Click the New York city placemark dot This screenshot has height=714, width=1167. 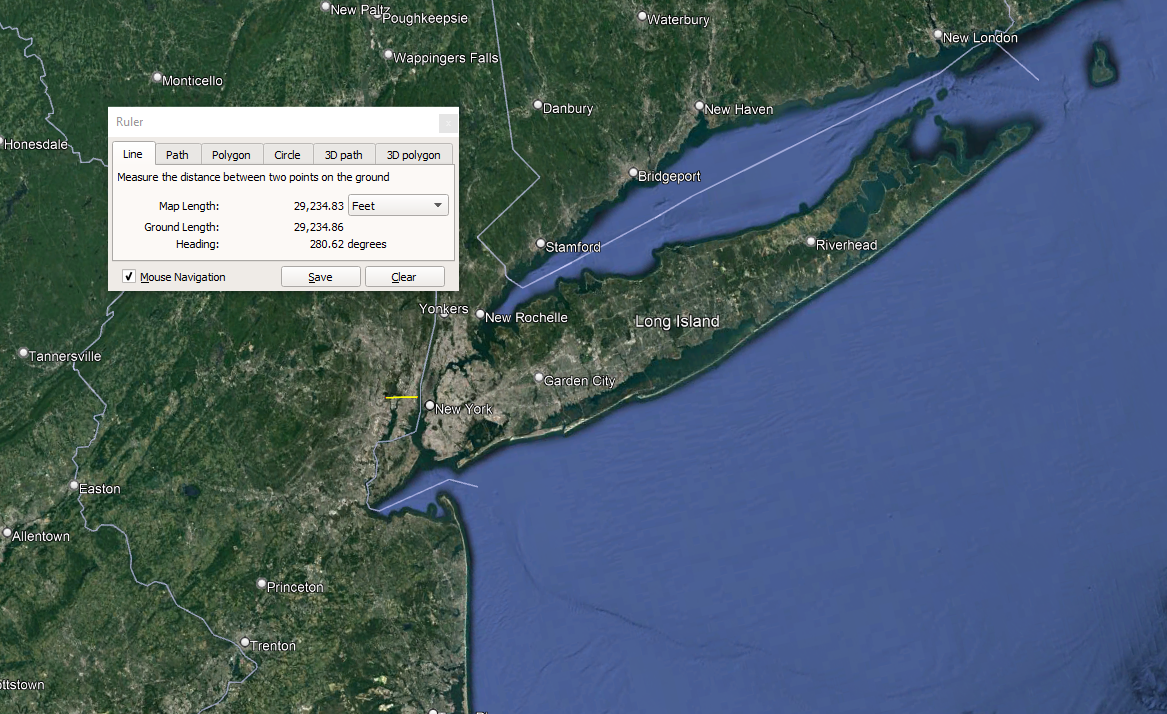click(x=430, y=406)
